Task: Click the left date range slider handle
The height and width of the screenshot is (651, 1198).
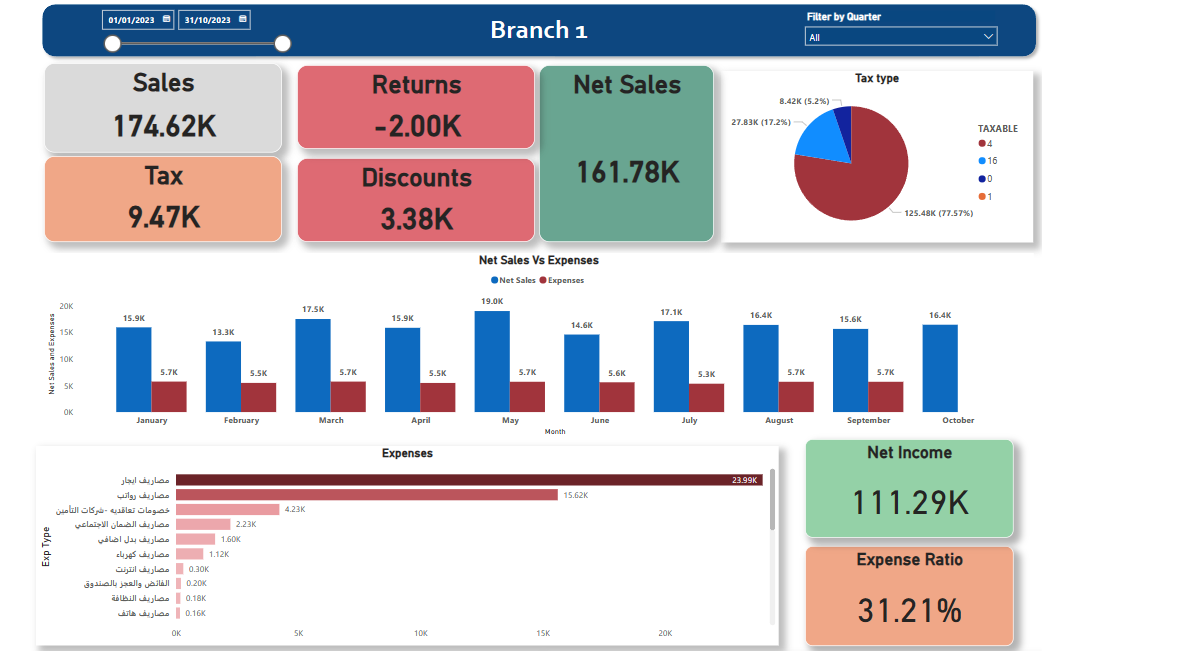Action: coord(113,43)
